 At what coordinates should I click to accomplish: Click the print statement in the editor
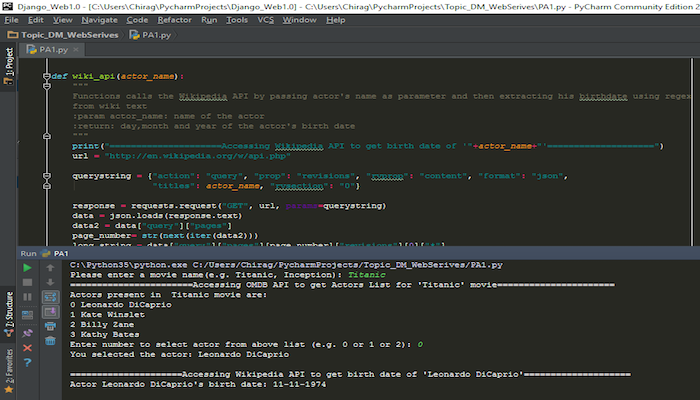click(x=368, y=146)
